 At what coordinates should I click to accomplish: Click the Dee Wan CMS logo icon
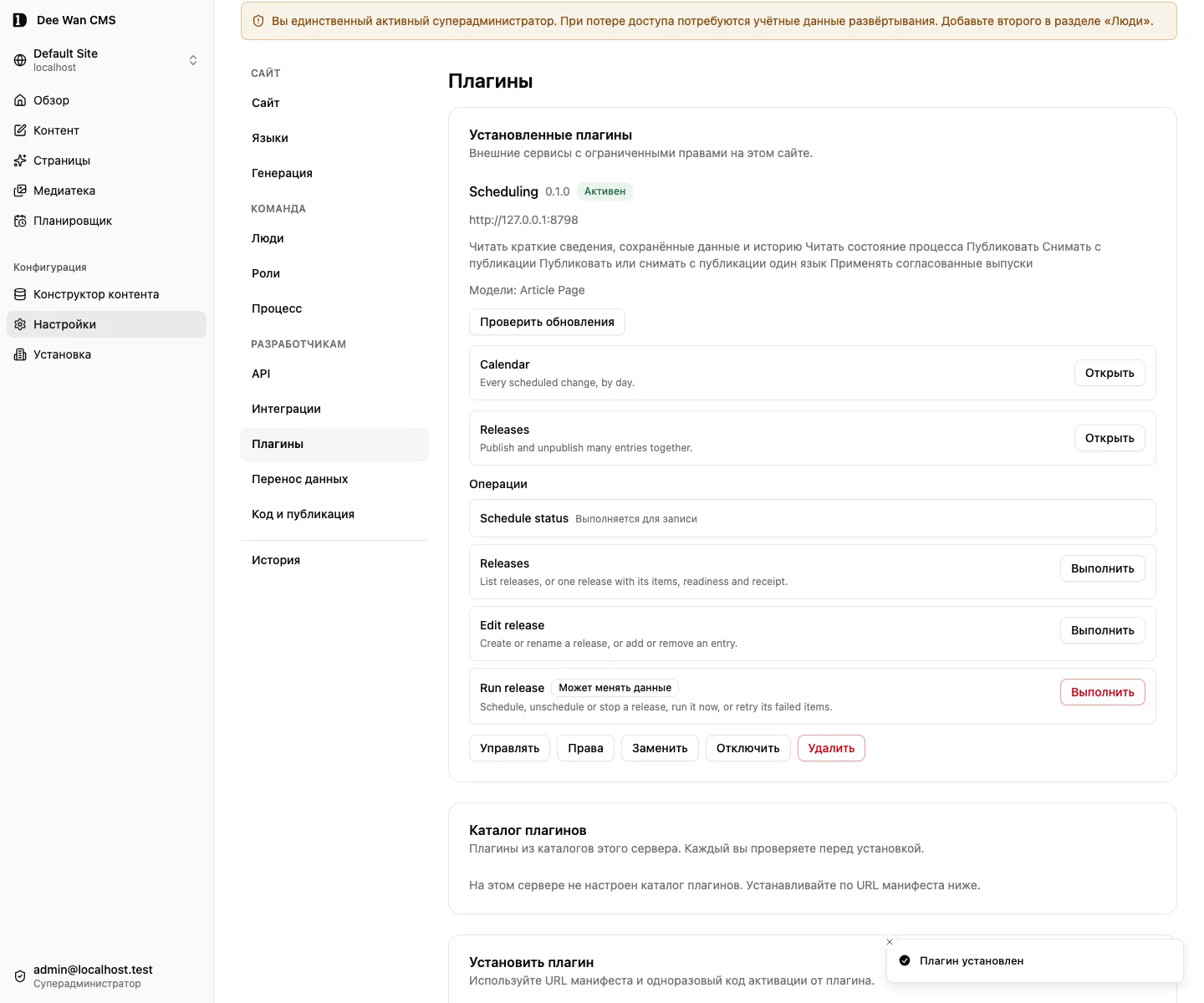[20, 20]
